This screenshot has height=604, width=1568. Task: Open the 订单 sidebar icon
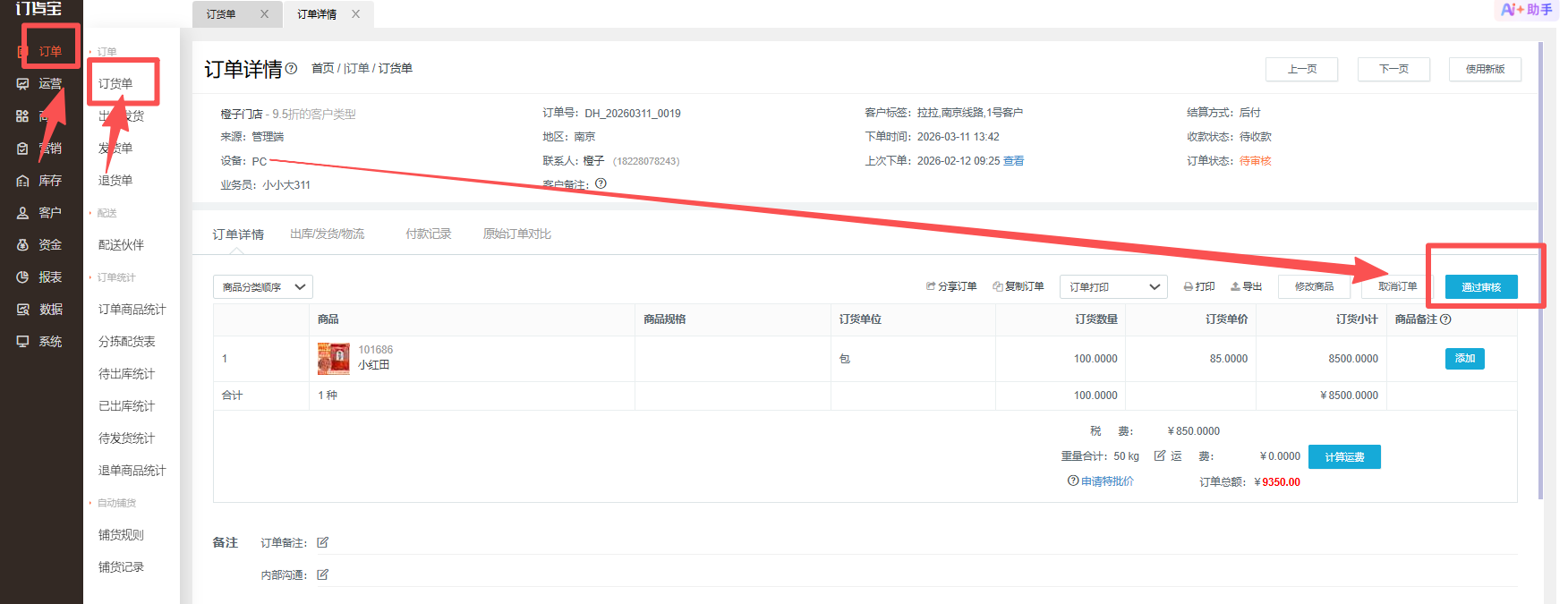(x=23, y=52)
